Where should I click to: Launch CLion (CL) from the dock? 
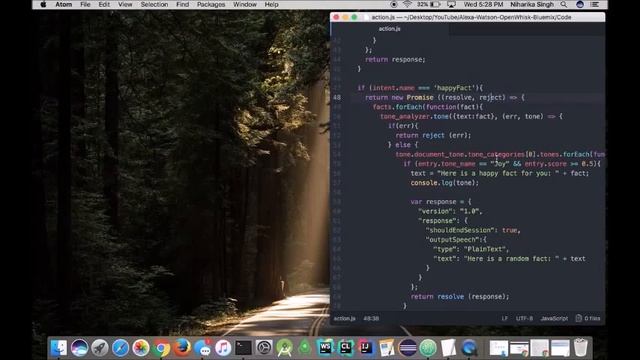[346, 348]
